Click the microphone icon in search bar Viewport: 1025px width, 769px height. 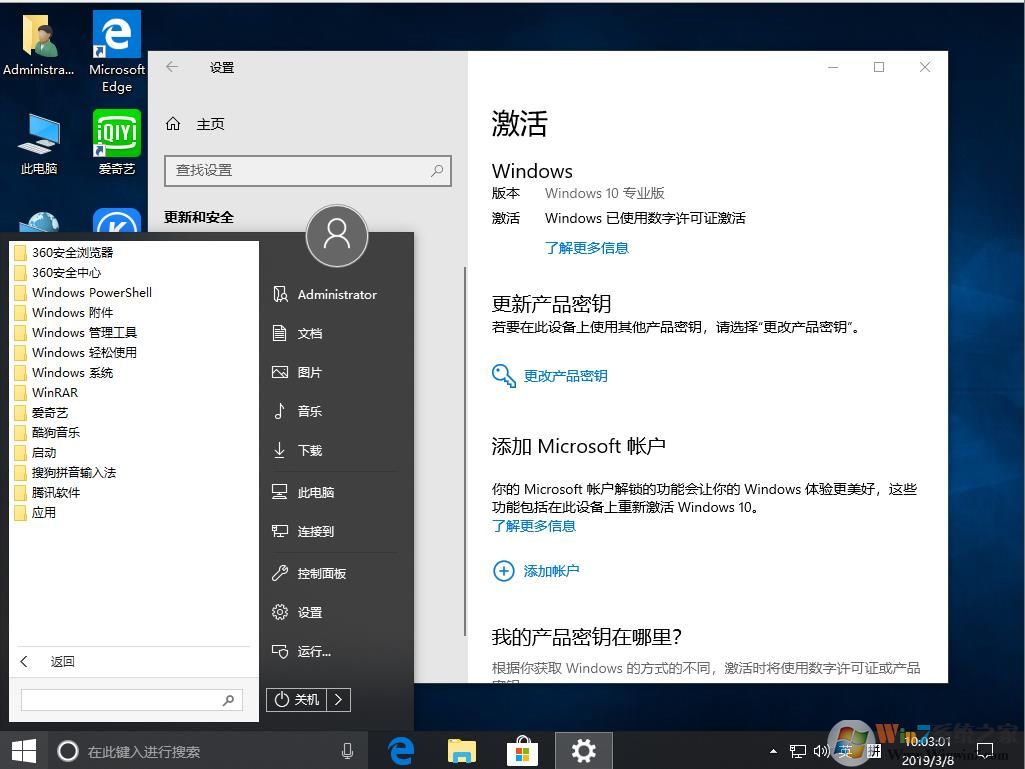(347, 751)
